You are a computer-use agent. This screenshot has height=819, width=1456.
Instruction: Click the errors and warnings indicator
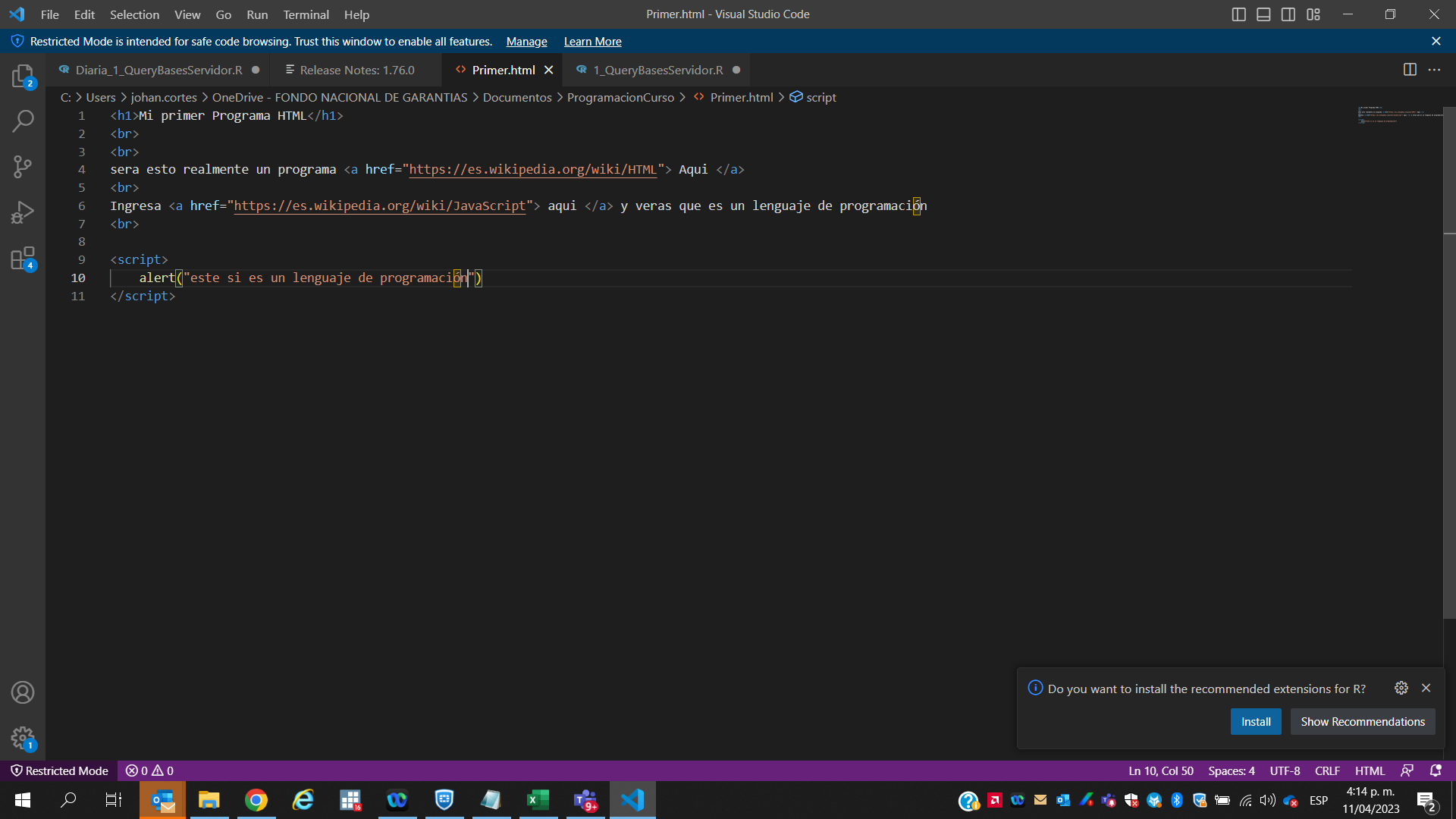[149, 770]
